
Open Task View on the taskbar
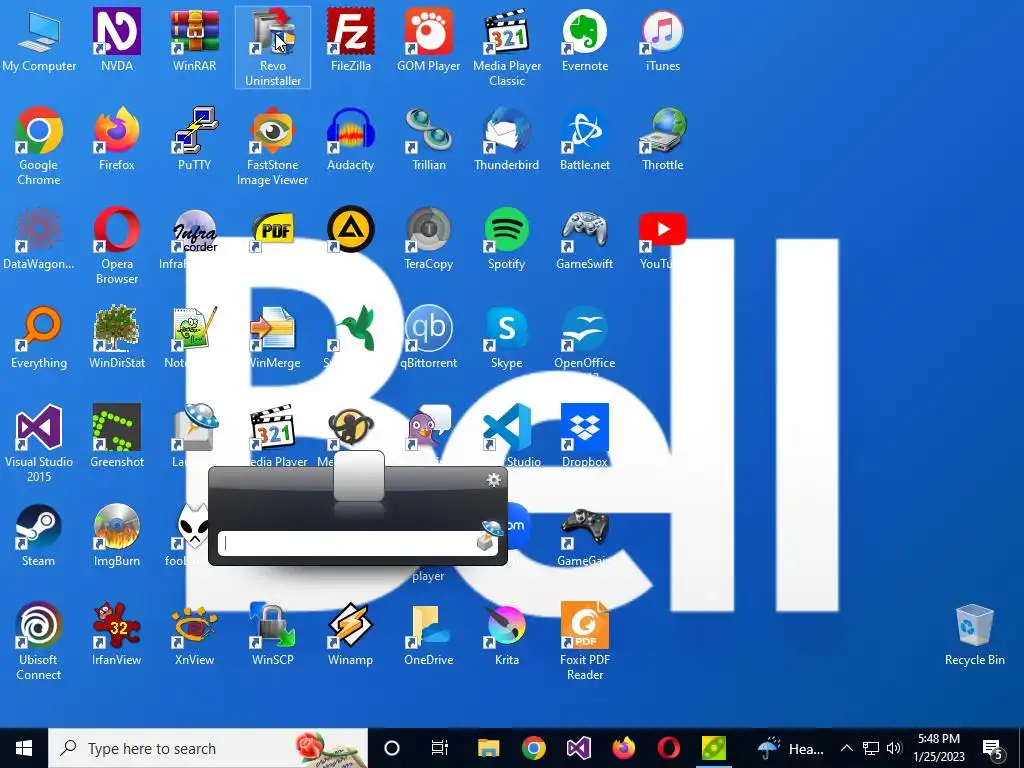(440, 748)
